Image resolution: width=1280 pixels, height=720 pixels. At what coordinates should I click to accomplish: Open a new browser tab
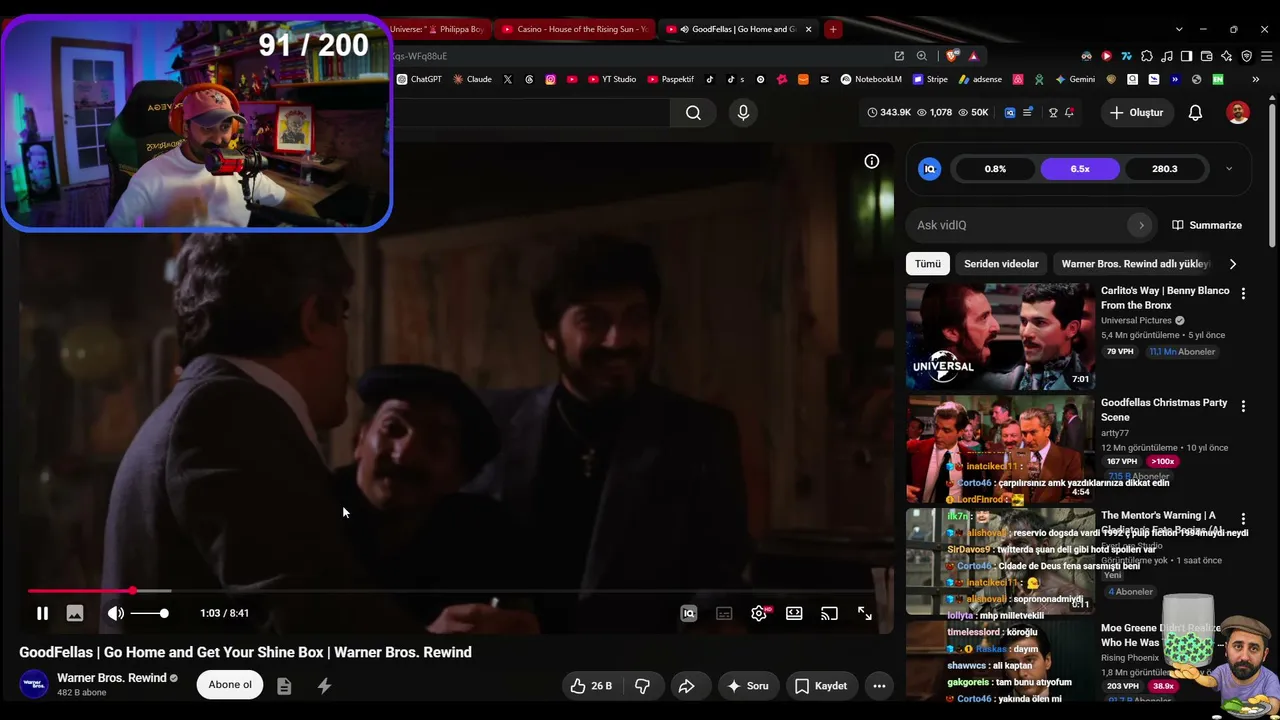[x=833, y=29]
